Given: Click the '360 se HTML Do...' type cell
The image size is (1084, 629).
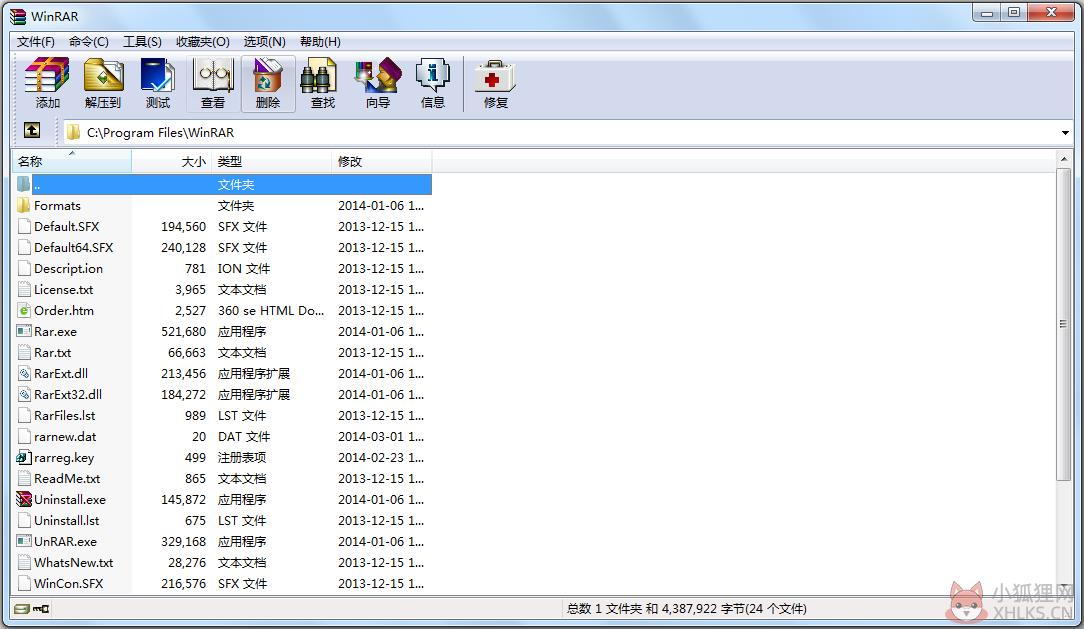Looking at the screenshot, I should (271, 310).
